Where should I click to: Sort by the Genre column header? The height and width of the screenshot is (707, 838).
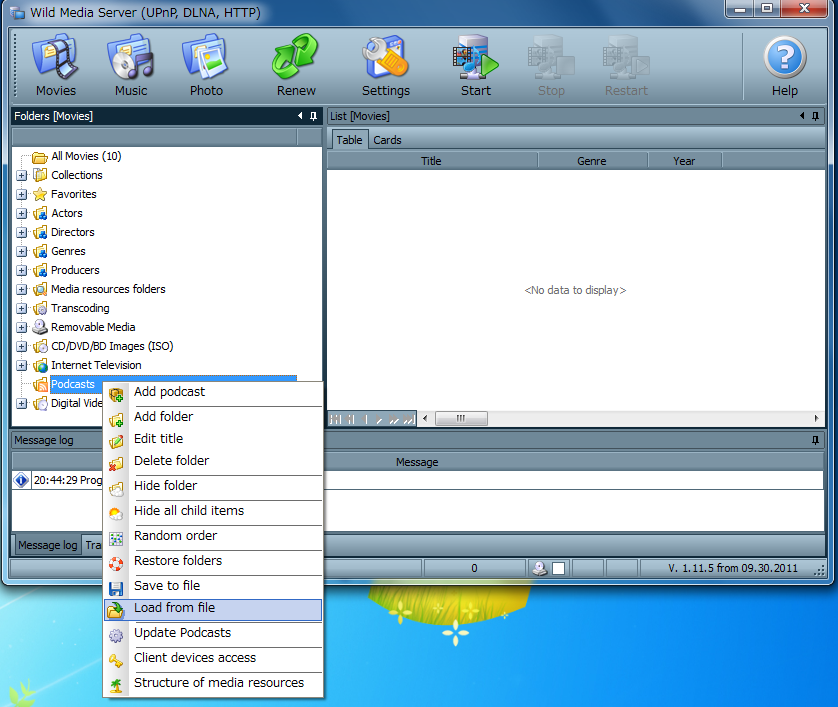(x=592, y=161)
